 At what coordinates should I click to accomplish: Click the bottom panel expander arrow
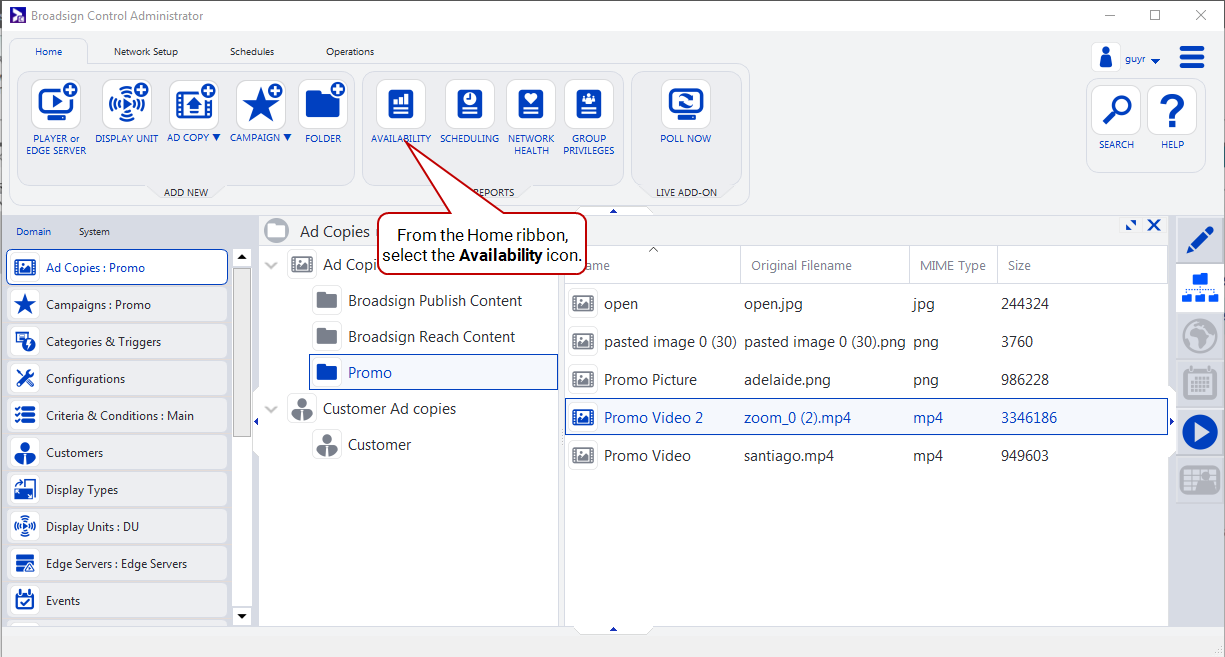tap(613, 629)
